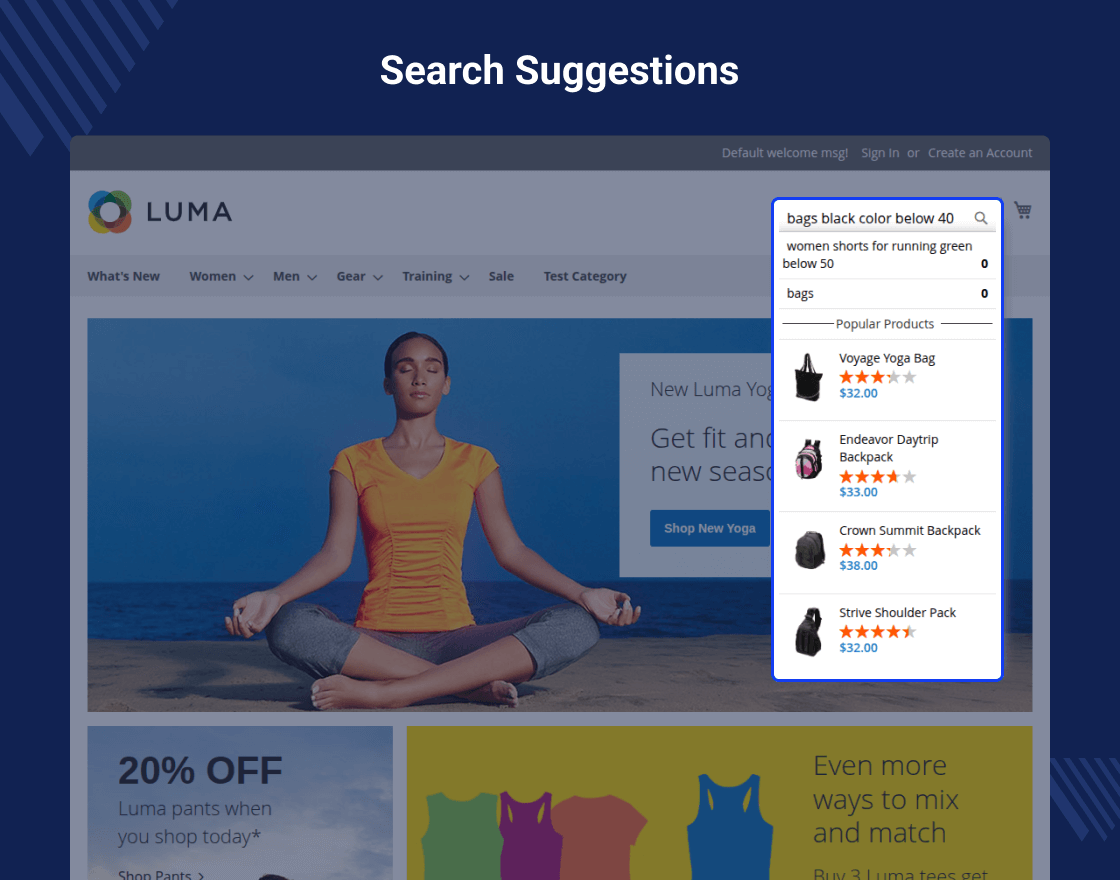This screenshot has width=1120, height=880.
Task: Click the Shop New Yoga button
Action: (x=709, y=528)
